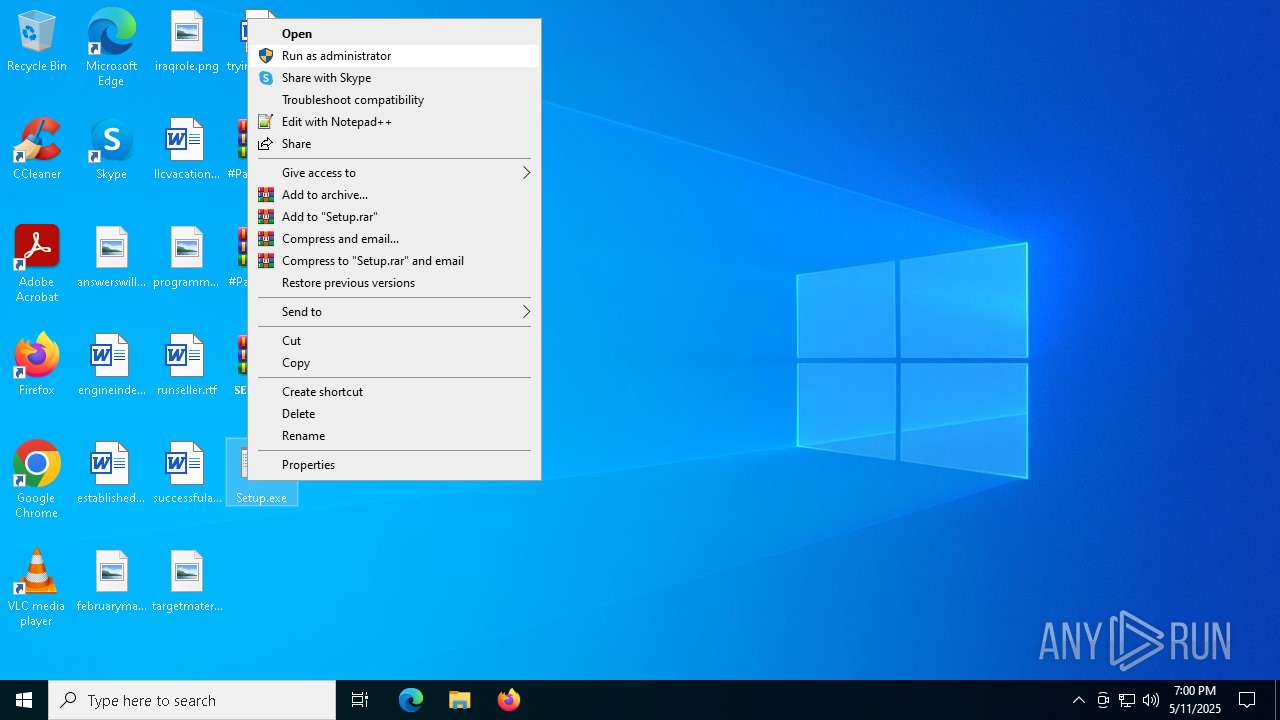Image resolution: width=1280 pixels, height=720 pixels.
Task: Choose Run as administrator
Action: point(394,56)
